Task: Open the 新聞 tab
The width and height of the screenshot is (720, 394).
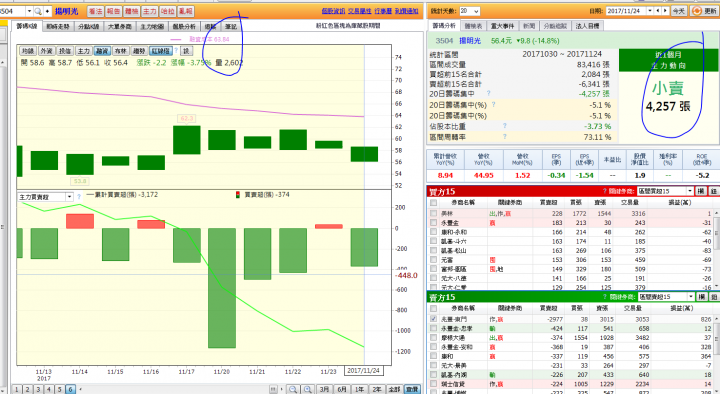Action: 529,26
